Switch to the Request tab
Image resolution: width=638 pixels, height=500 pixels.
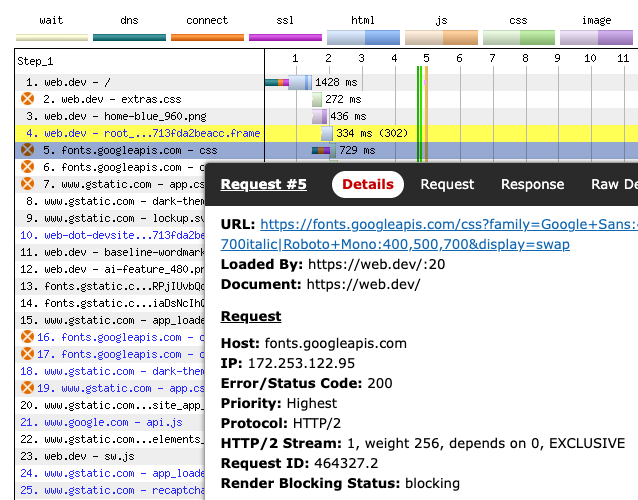click(447, 184)
